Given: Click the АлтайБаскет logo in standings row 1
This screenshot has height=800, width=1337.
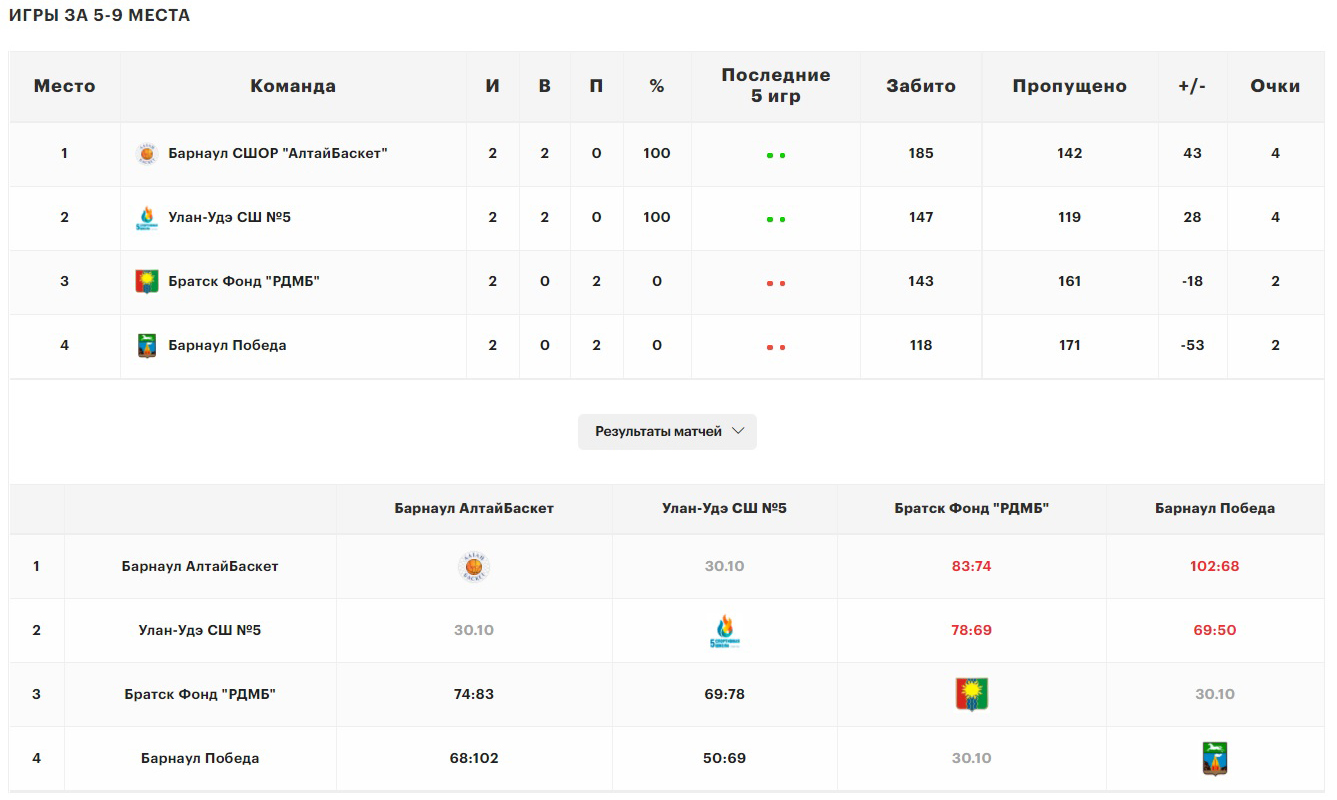Looking at the screenshot, I should click(147, 154).
